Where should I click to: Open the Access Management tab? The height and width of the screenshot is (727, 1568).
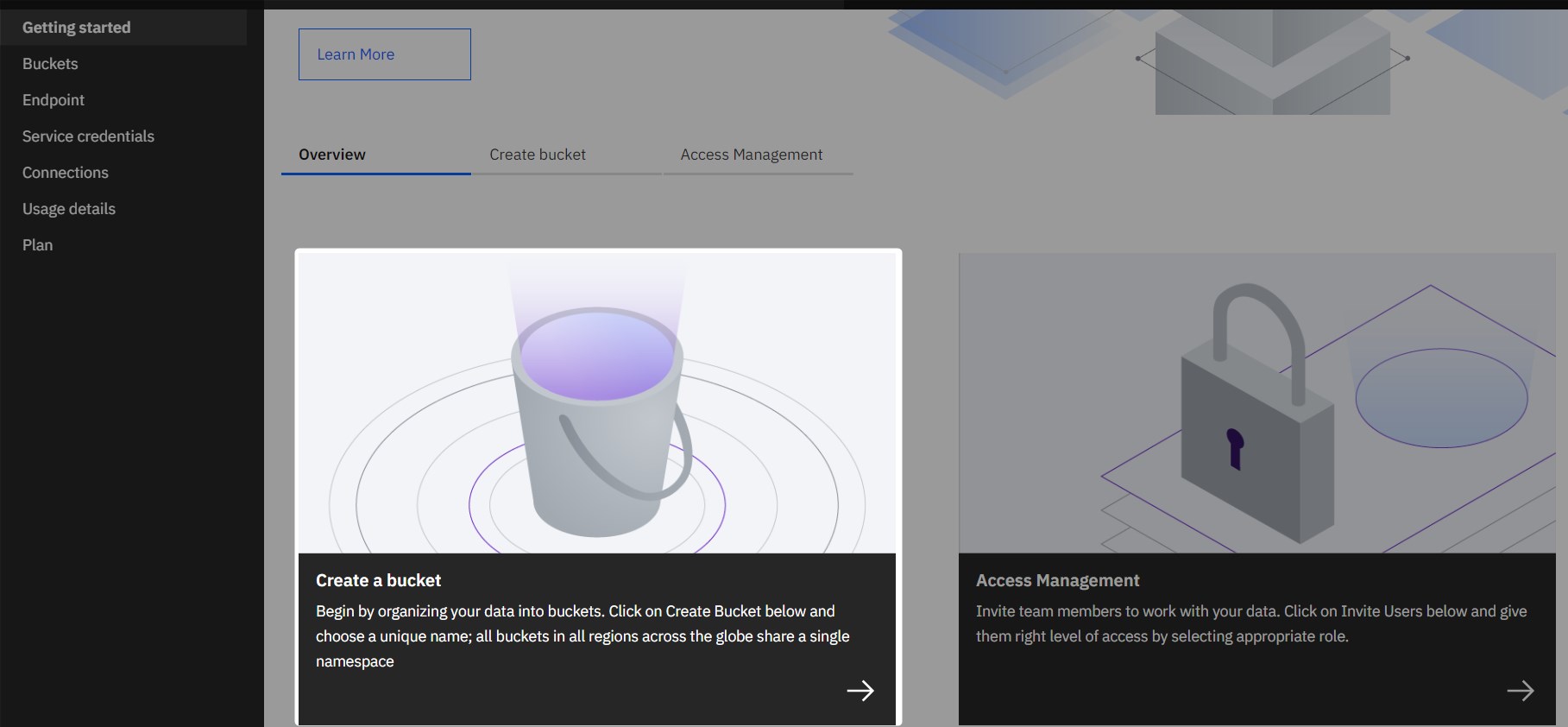point(751,155)
